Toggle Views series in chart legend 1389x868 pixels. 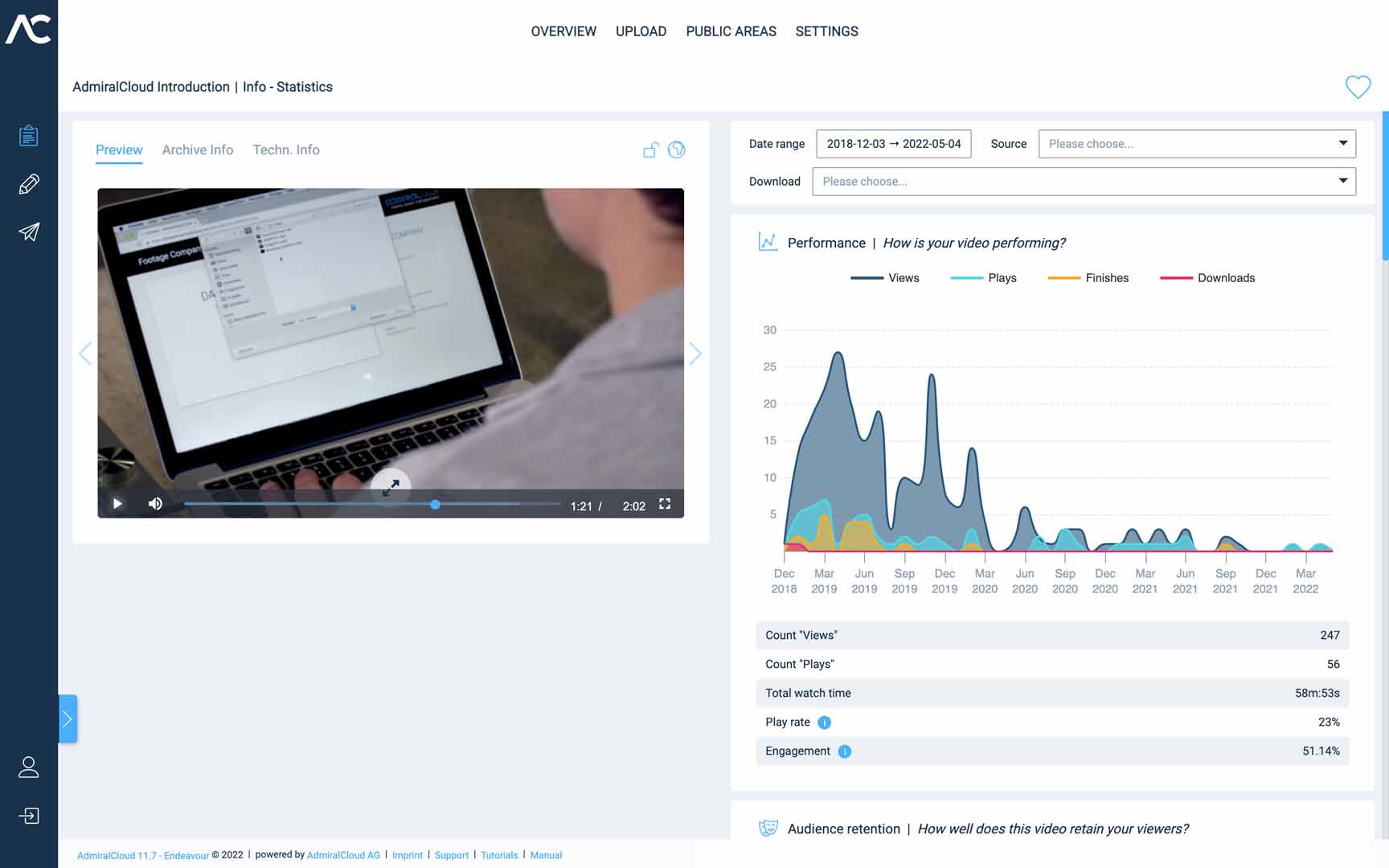885,278
